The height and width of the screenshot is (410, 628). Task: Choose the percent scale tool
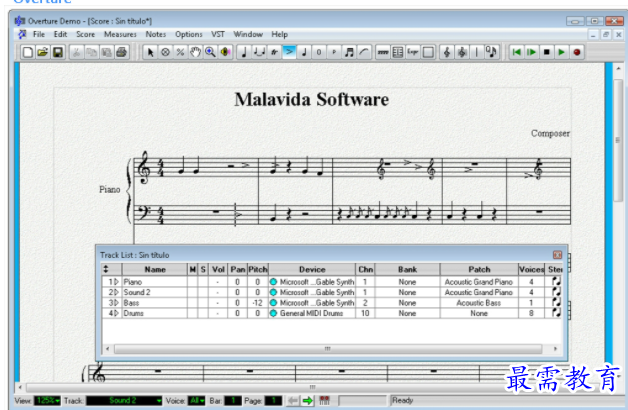(x=180, y=52)
